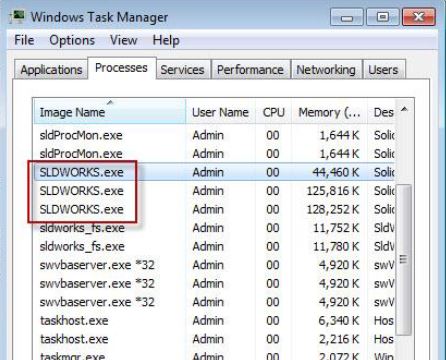Click Admin in the 6,340 K row
This screenshot has height=360, width=446.
208,321
